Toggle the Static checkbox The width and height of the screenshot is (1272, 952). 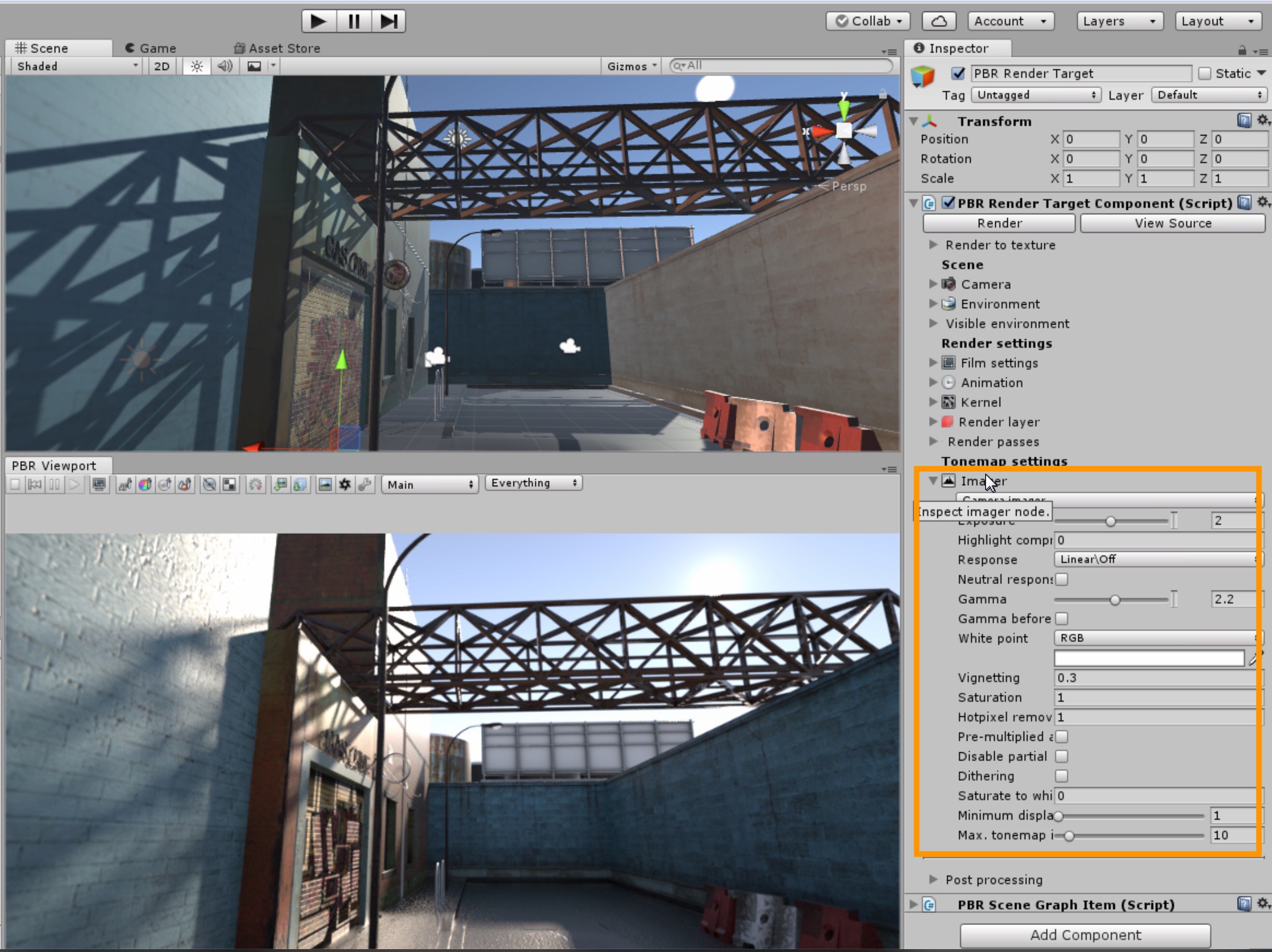click(x=1204, y=73)
